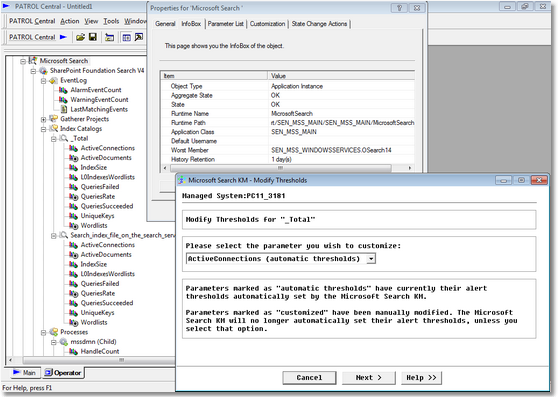Open the View menu

[91, 21]
